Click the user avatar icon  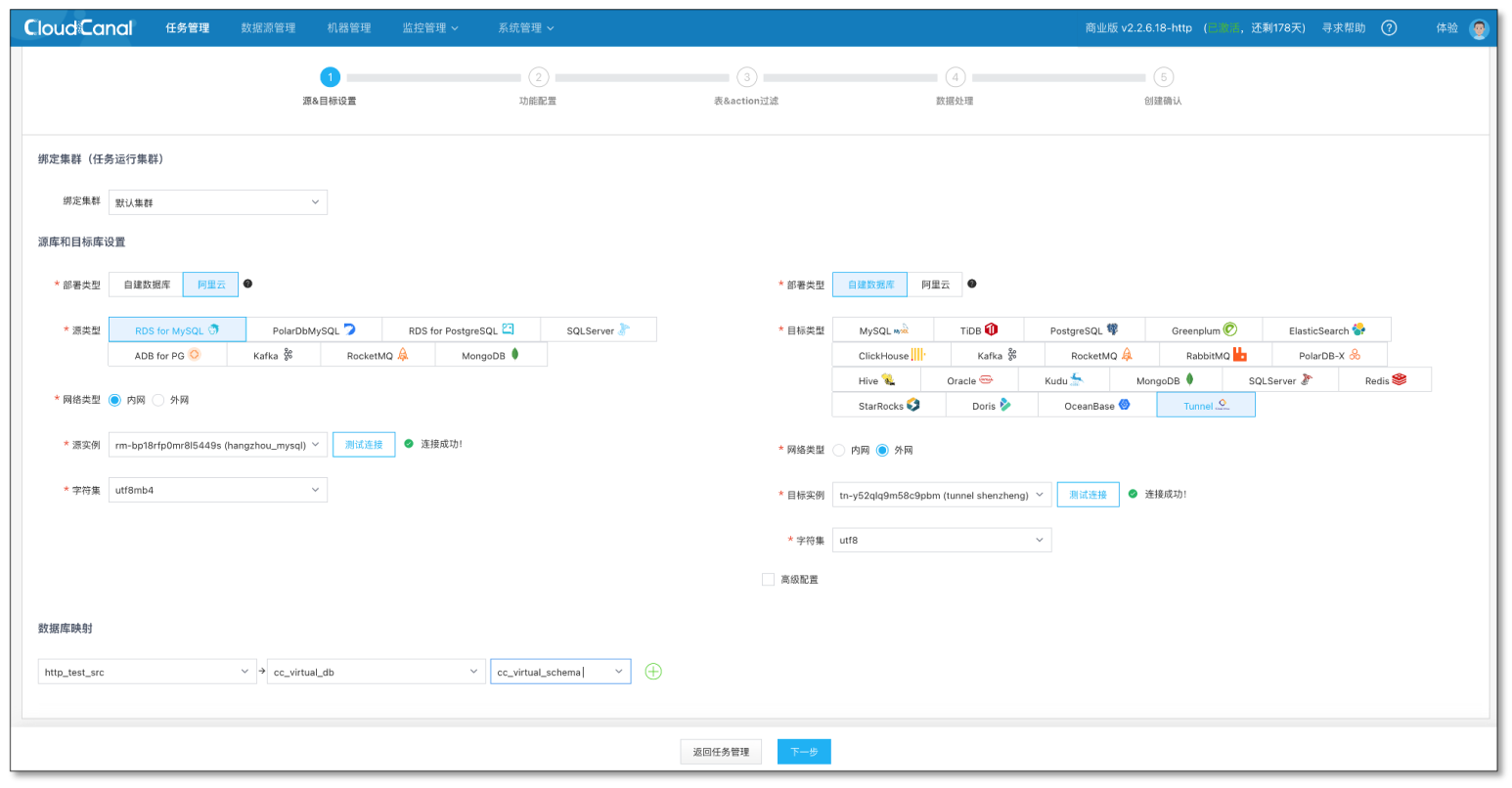(x=1479, y=28)
